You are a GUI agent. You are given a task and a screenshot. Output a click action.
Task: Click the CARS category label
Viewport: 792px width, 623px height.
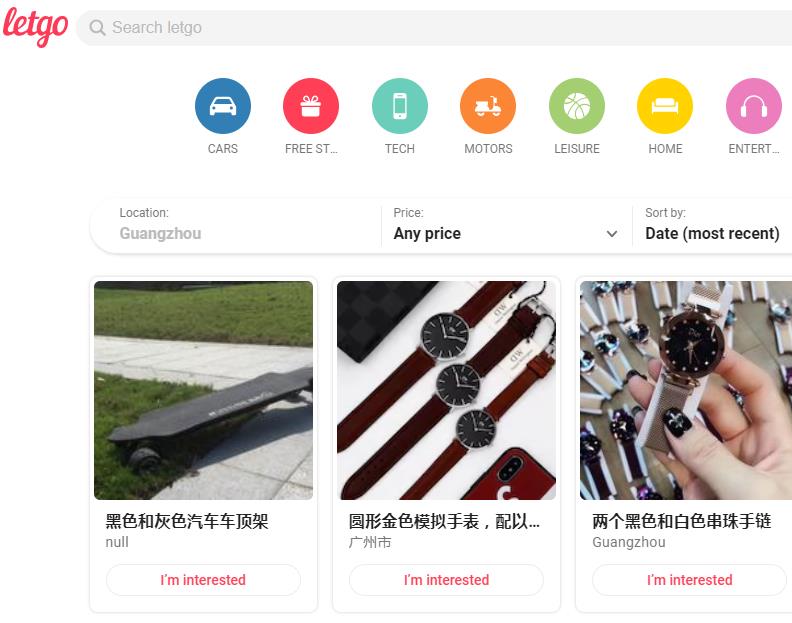[223, 149]
